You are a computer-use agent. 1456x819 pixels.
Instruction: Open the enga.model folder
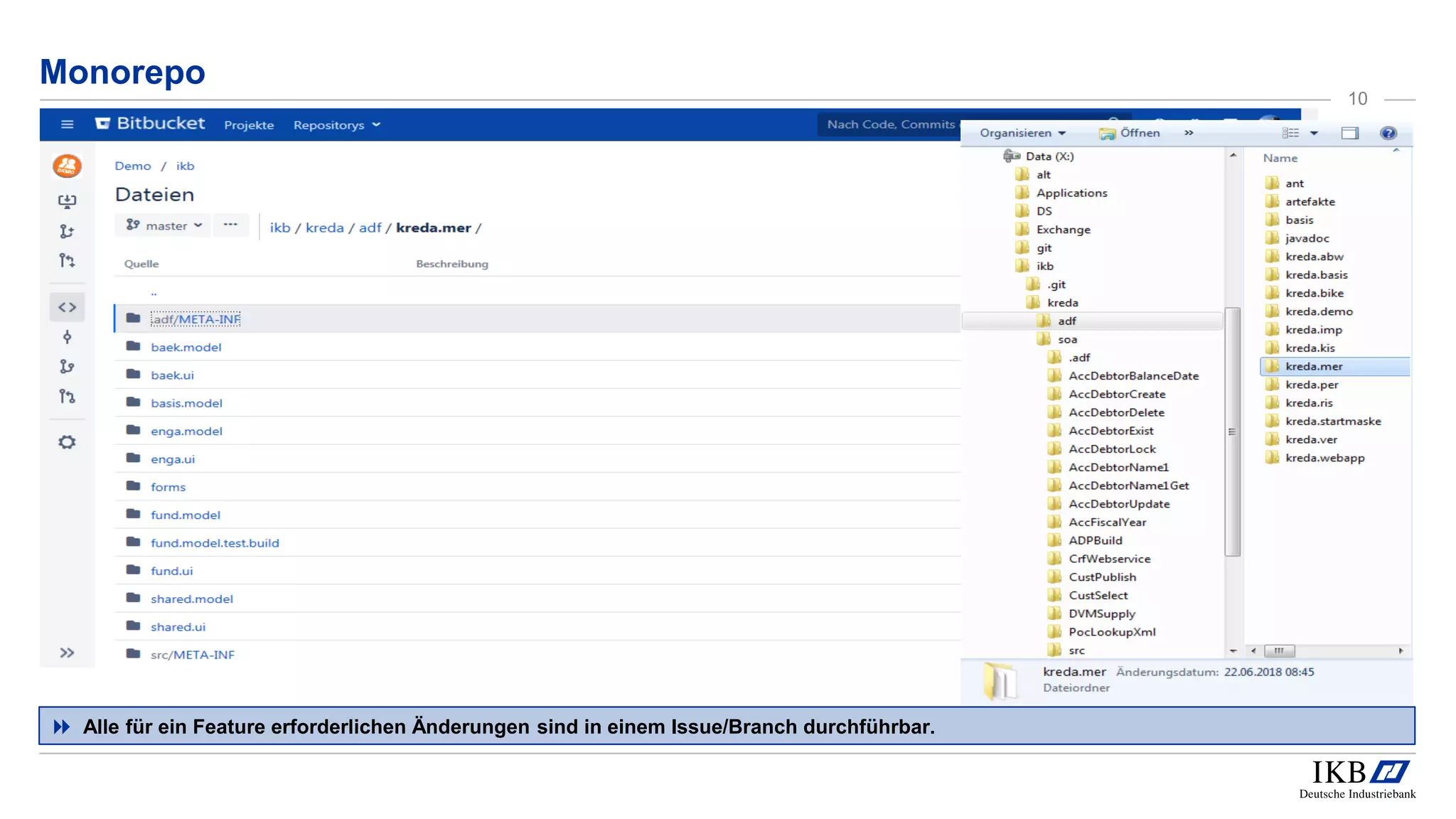coord(186,431)
